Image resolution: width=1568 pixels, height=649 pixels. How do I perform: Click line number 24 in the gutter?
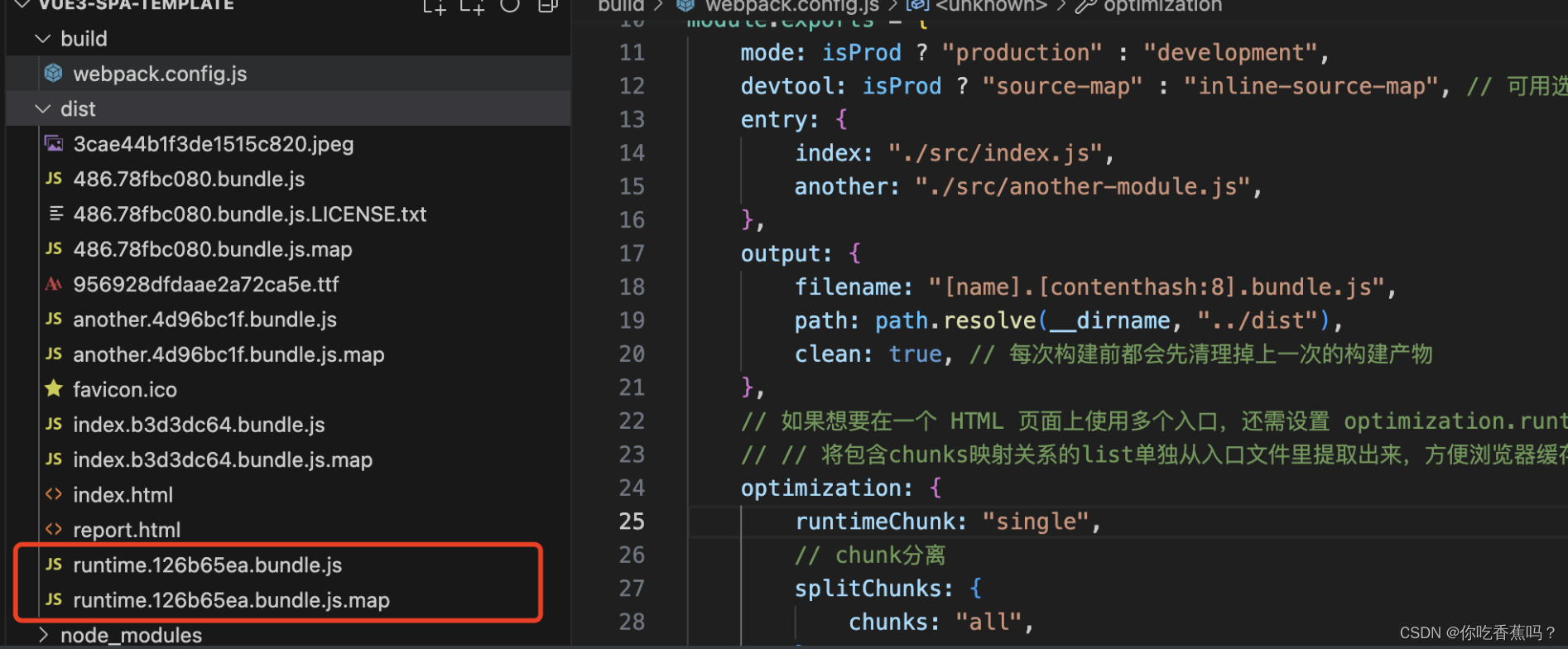point(632,488)
